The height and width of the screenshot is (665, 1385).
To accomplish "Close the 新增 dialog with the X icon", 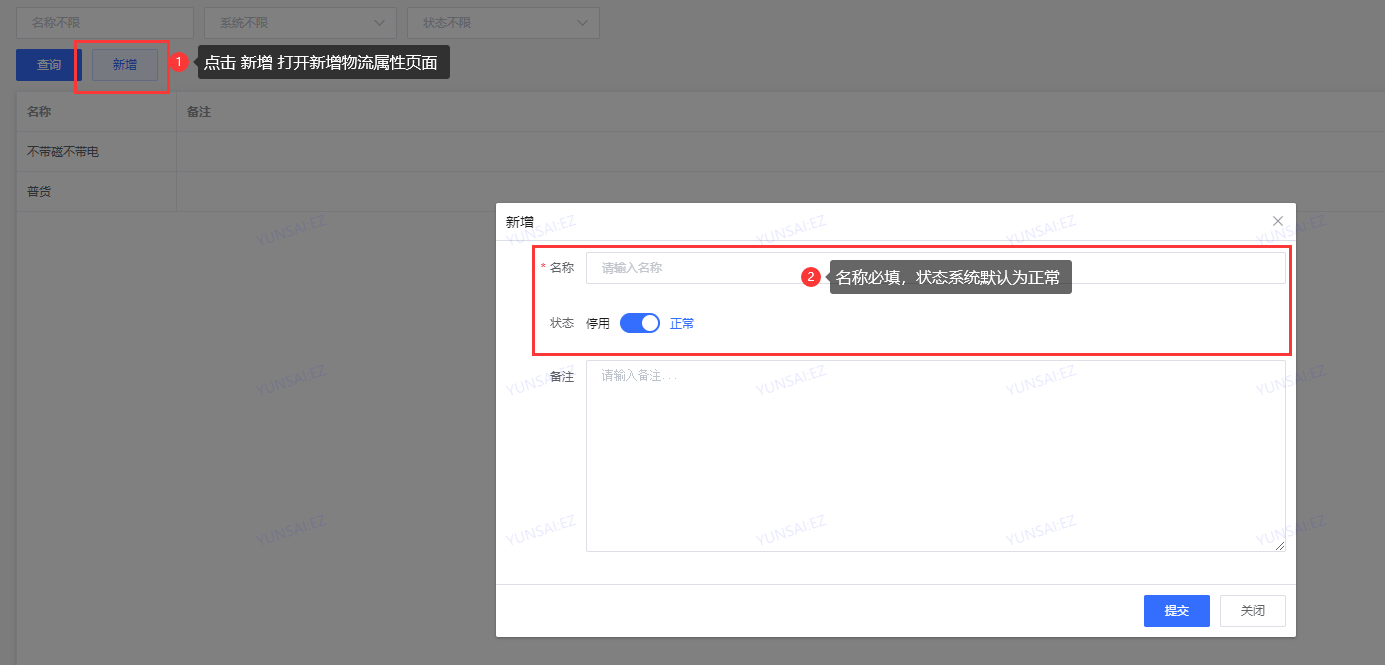I will coord(1277,221).
